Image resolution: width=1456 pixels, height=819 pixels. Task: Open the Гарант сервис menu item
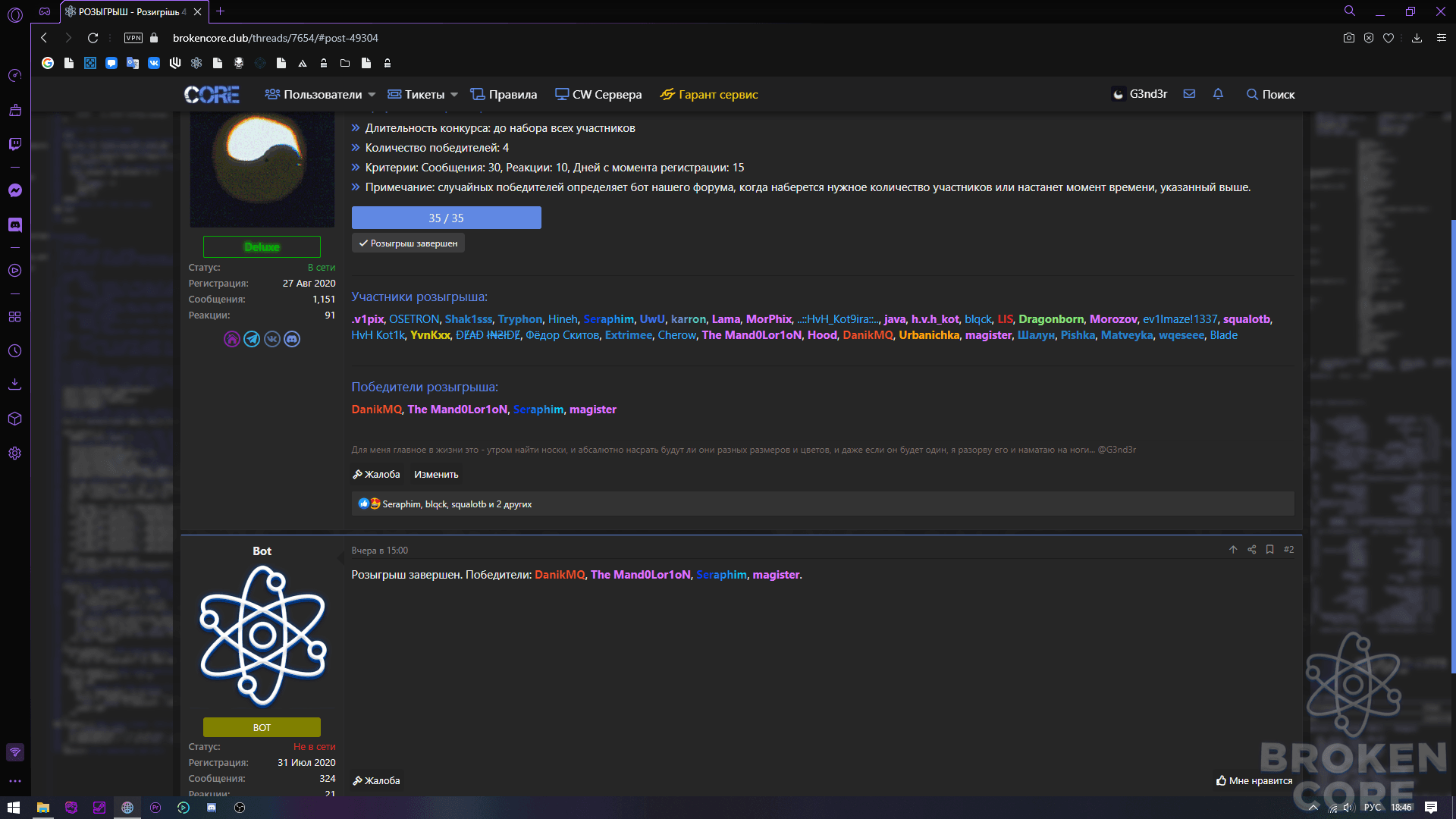[709, 95]
